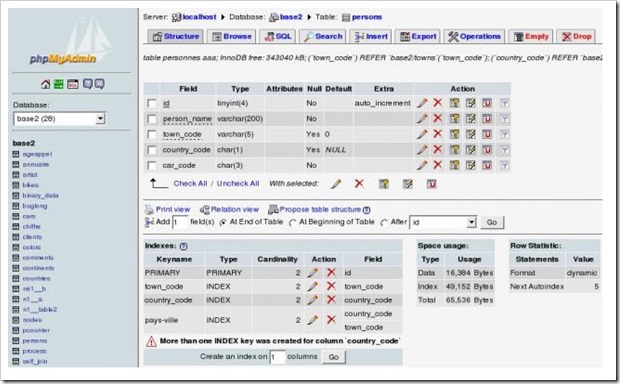
Task: Click the Empty tab
Action: click(531, 36)
